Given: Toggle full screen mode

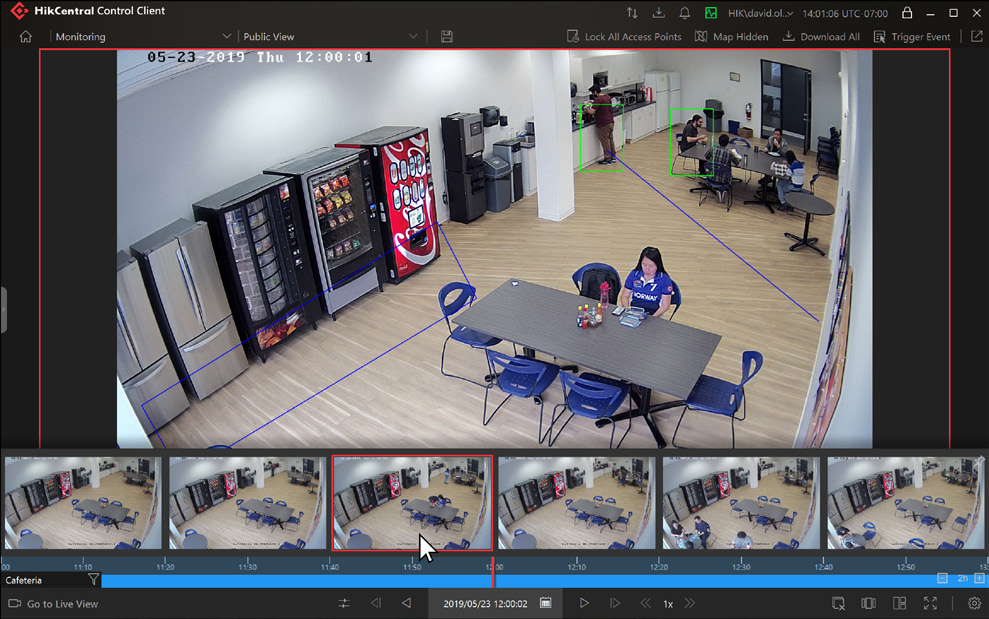Looking at the screenshot, I should (x=930, y=603).
